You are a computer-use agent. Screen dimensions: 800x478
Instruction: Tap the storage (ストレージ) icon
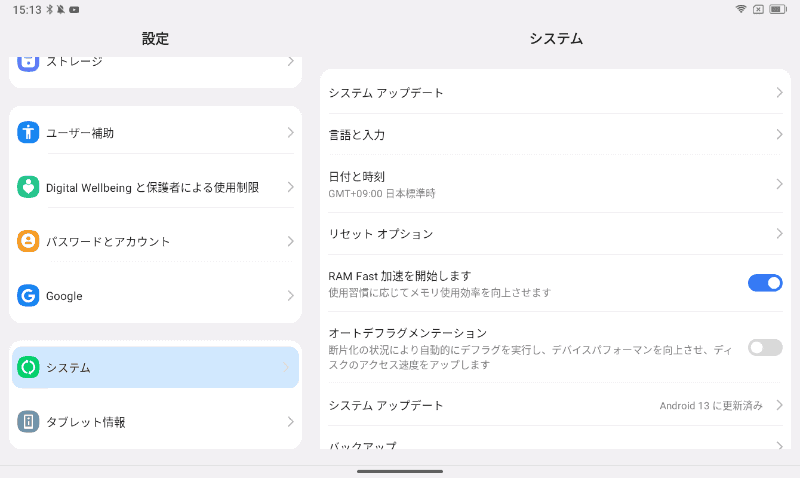coord(28,62)
